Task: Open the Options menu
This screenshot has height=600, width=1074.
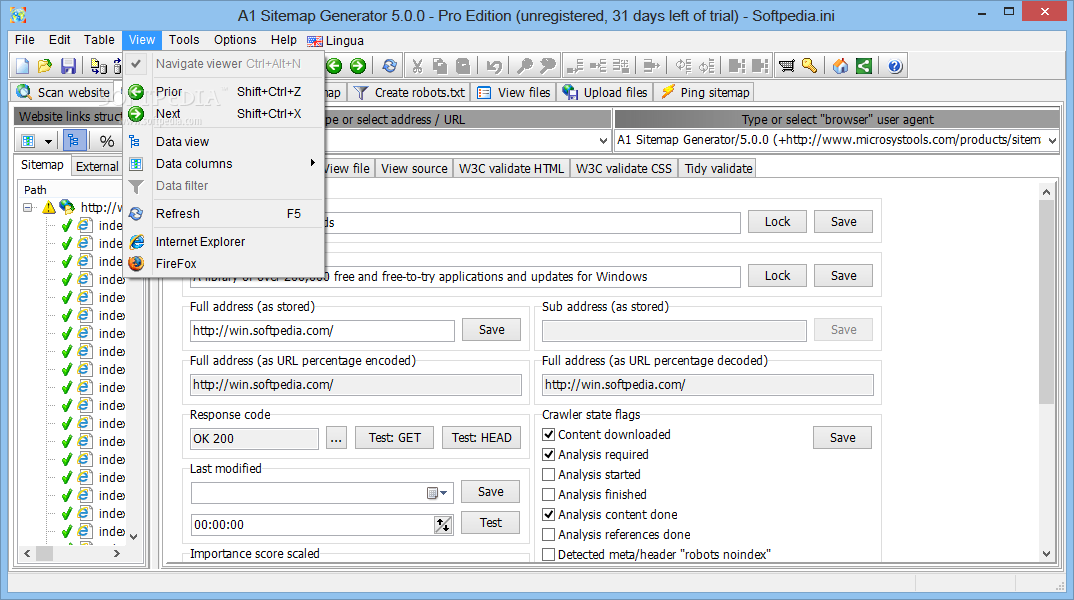Action: pyautogui.click(x=235, y=40)
